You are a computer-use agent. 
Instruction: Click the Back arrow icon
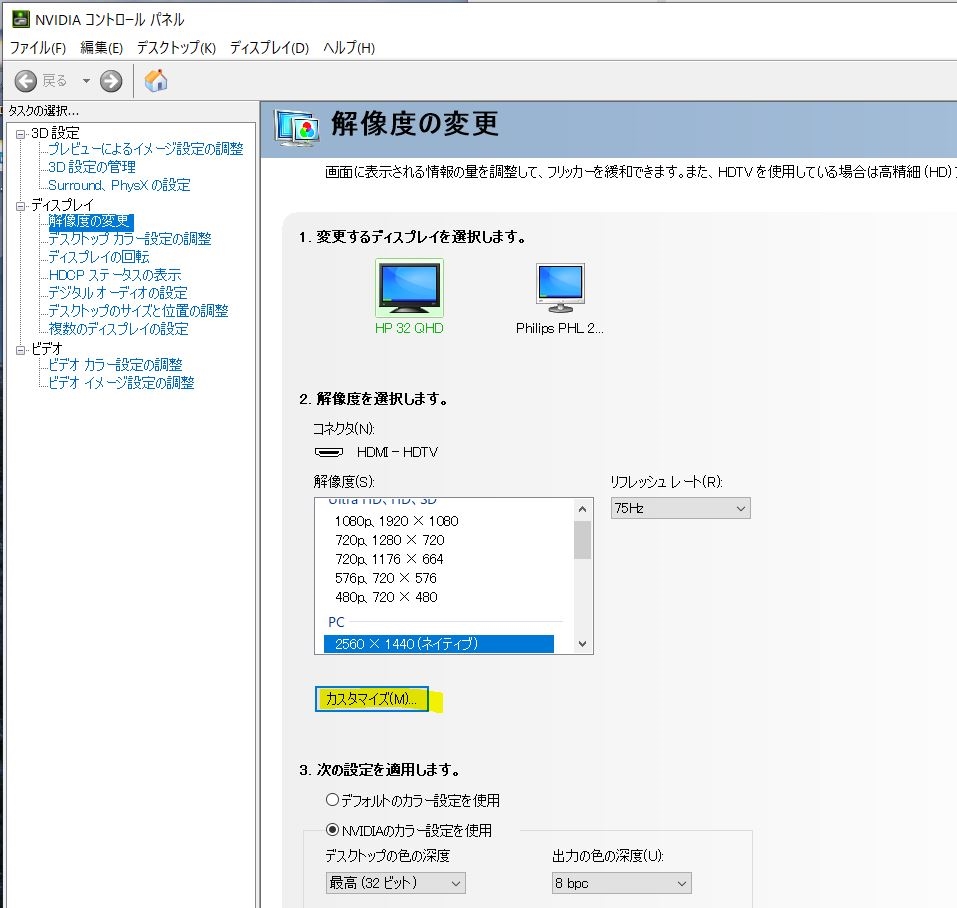26,81
